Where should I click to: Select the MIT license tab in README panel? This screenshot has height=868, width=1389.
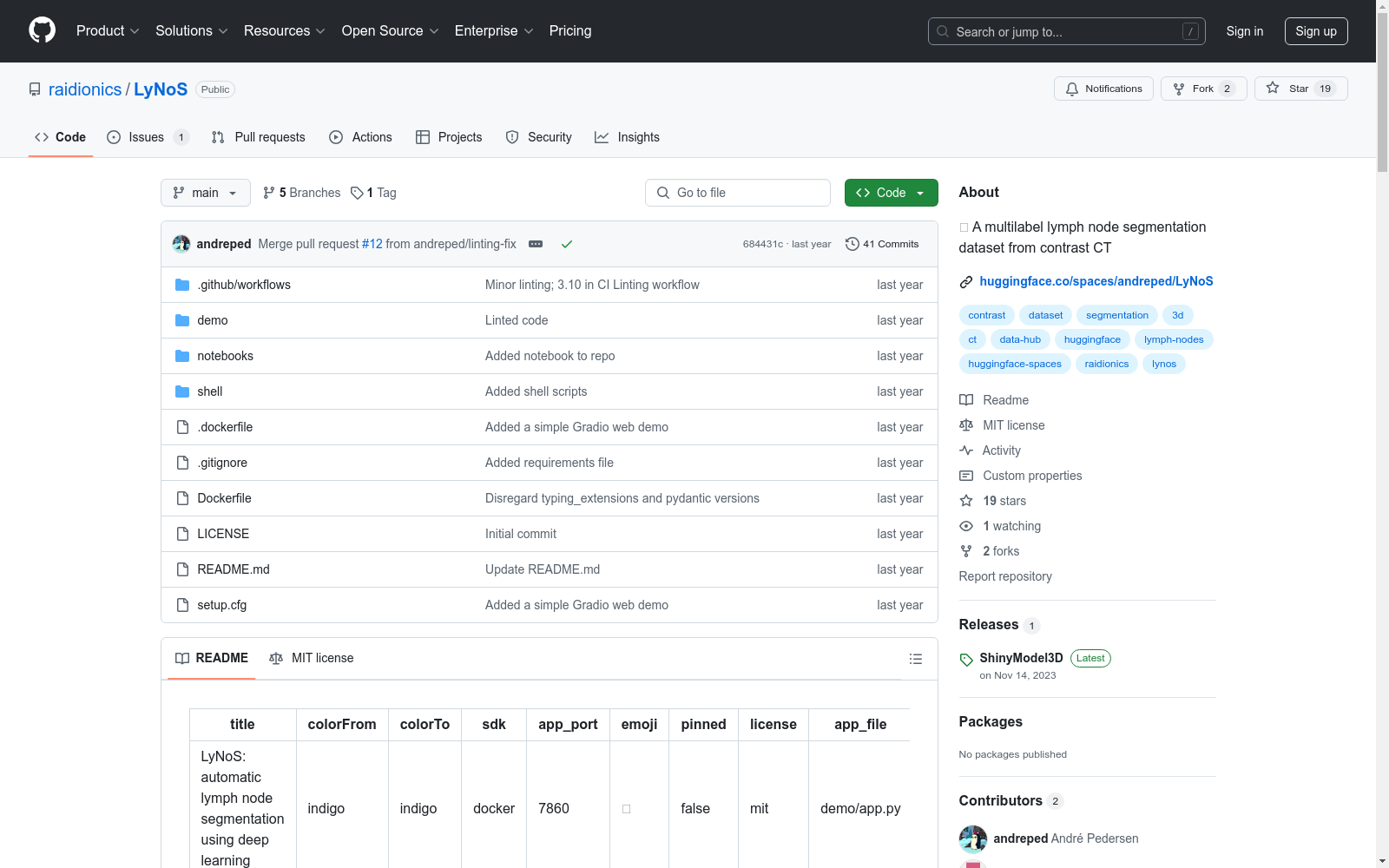[312, 659]
